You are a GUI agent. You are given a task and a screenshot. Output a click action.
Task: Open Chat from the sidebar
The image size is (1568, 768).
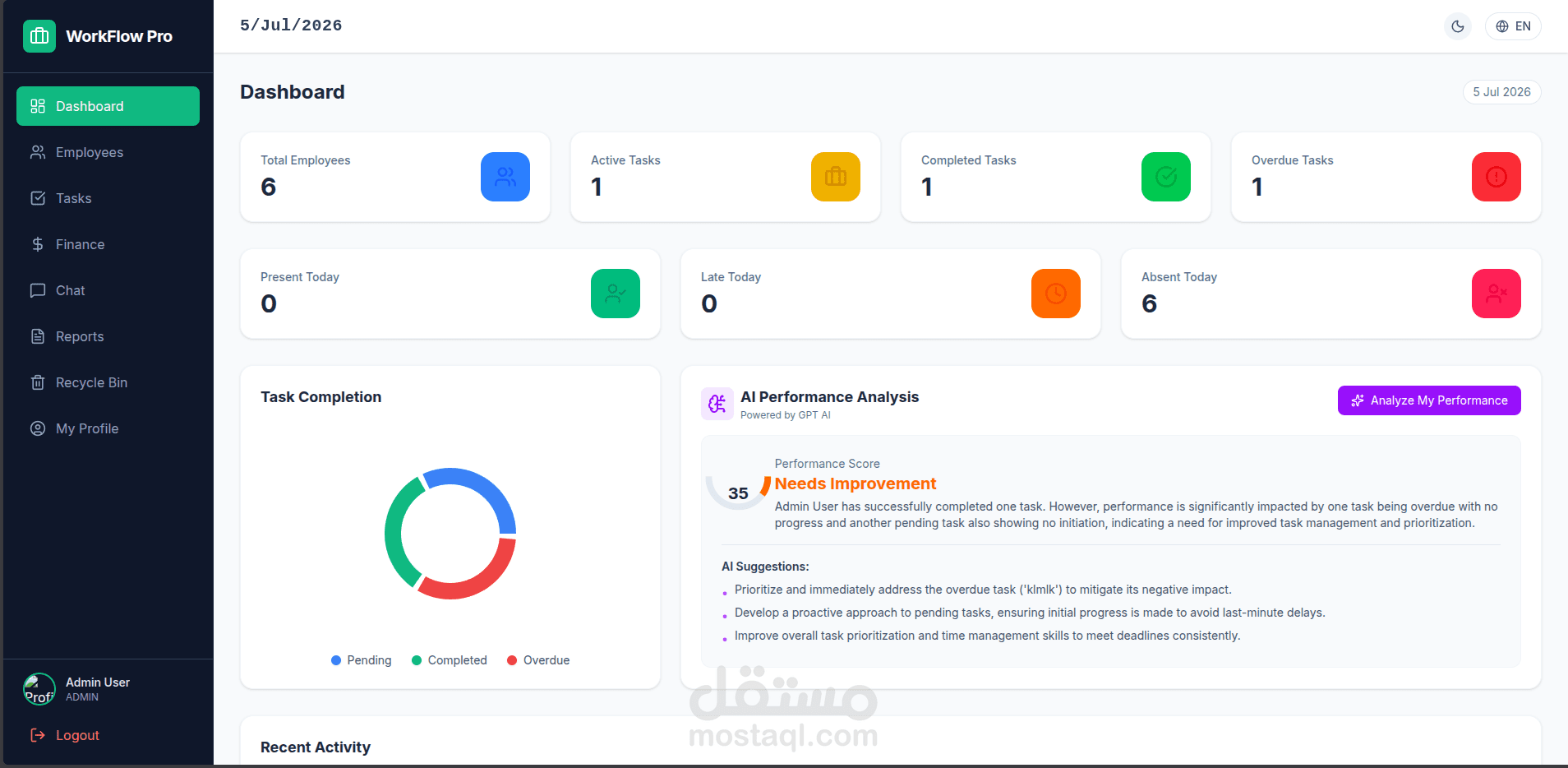pyautogui.click(x=108, y=290)
